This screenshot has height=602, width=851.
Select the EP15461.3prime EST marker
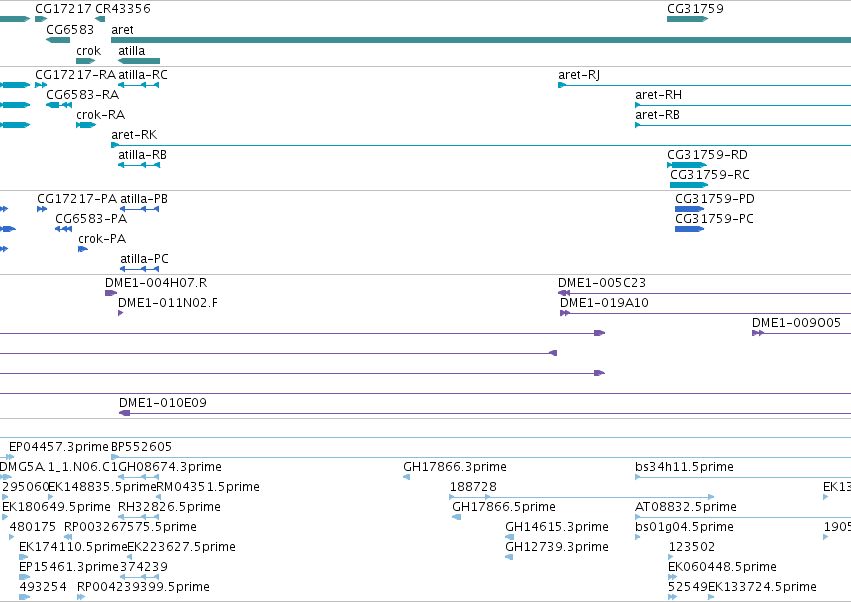pos(24,577)
